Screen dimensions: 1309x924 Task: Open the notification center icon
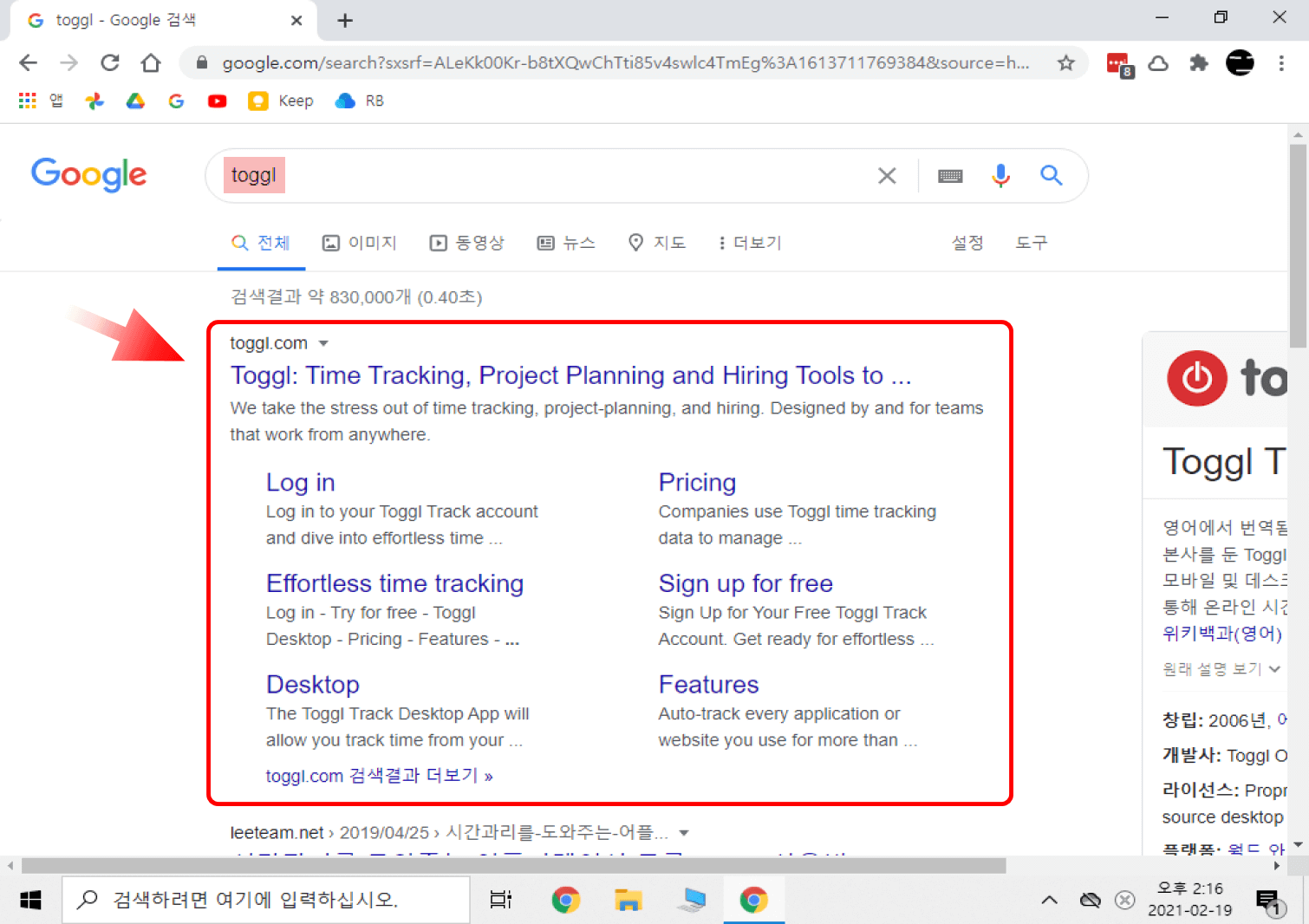(1270, 902)
